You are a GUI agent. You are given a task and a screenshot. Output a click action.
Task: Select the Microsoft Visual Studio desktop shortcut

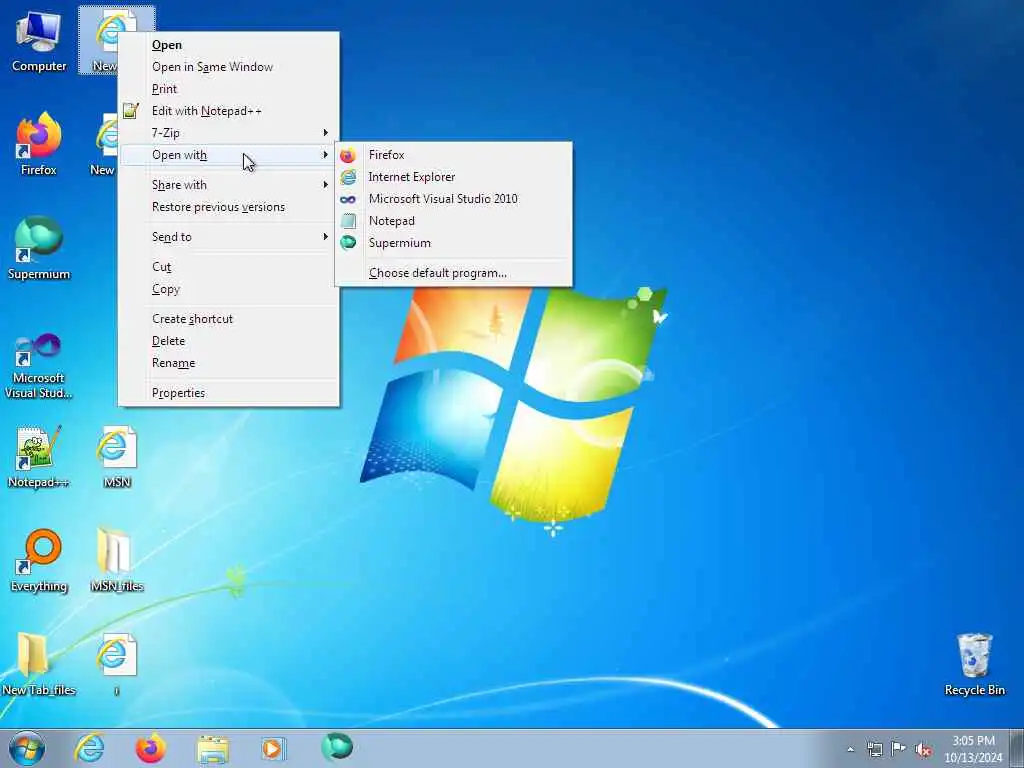pos(39,366)
